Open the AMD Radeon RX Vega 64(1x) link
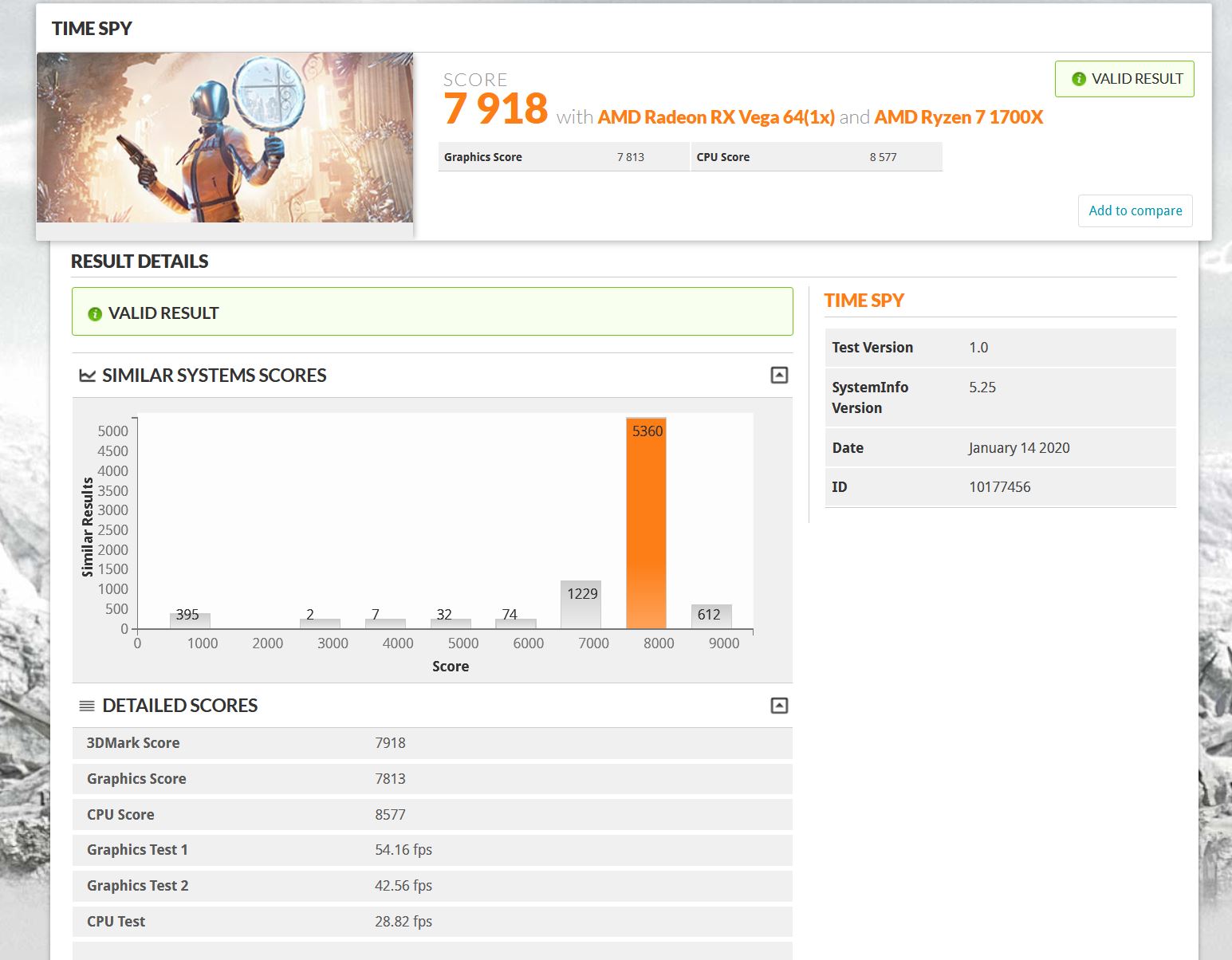The image size is (1232, 960). point(716,117)
